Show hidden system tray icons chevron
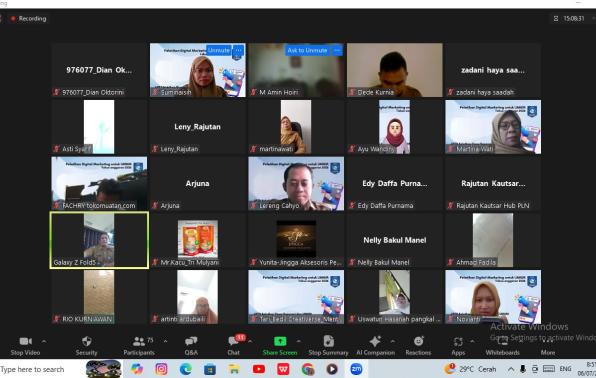 click(x=511, y=369)
